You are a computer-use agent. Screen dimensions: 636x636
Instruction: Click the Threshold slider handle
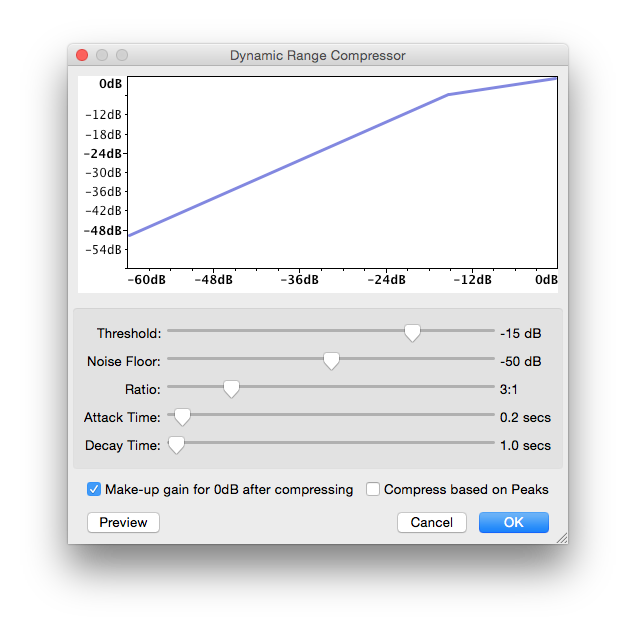pos(411,333)
